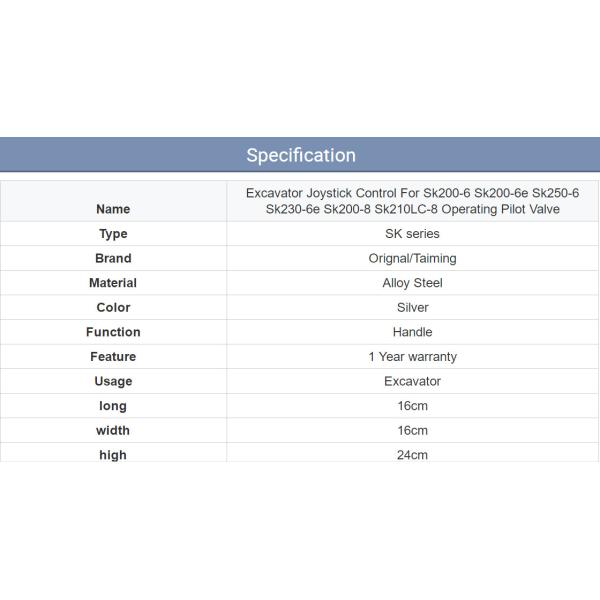The width and height of the screenshot is (600, 600).
Task: Click the Orignal/Taiming brand value
Action: coord(412,258)
